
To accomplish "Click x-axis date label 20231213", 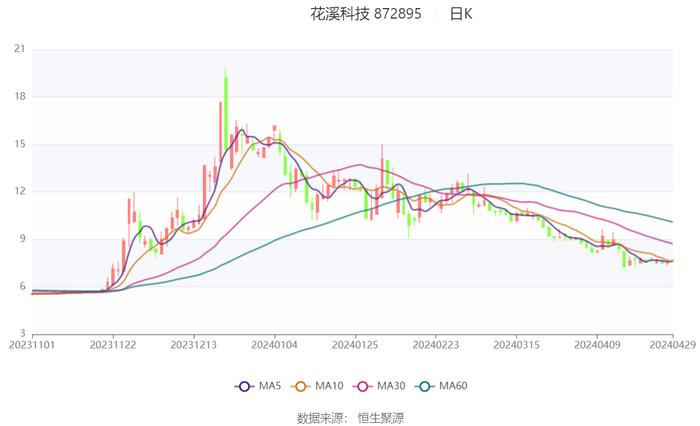I will point(194,345).
